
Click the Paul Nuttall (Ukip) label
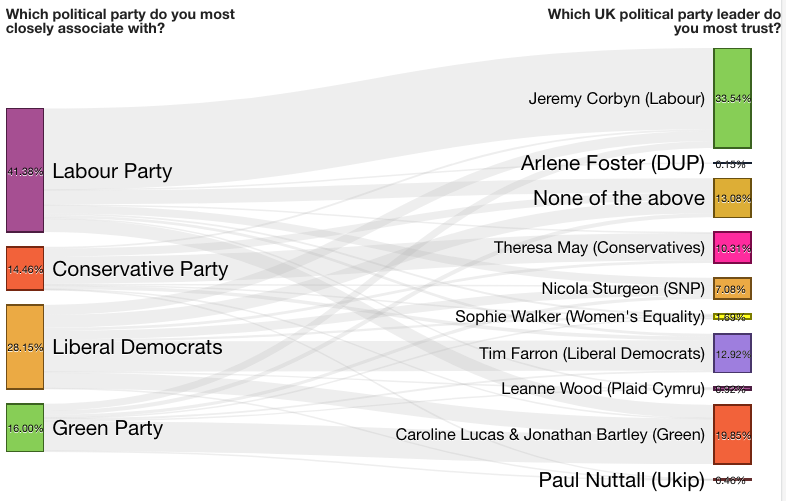click(622, 480)
